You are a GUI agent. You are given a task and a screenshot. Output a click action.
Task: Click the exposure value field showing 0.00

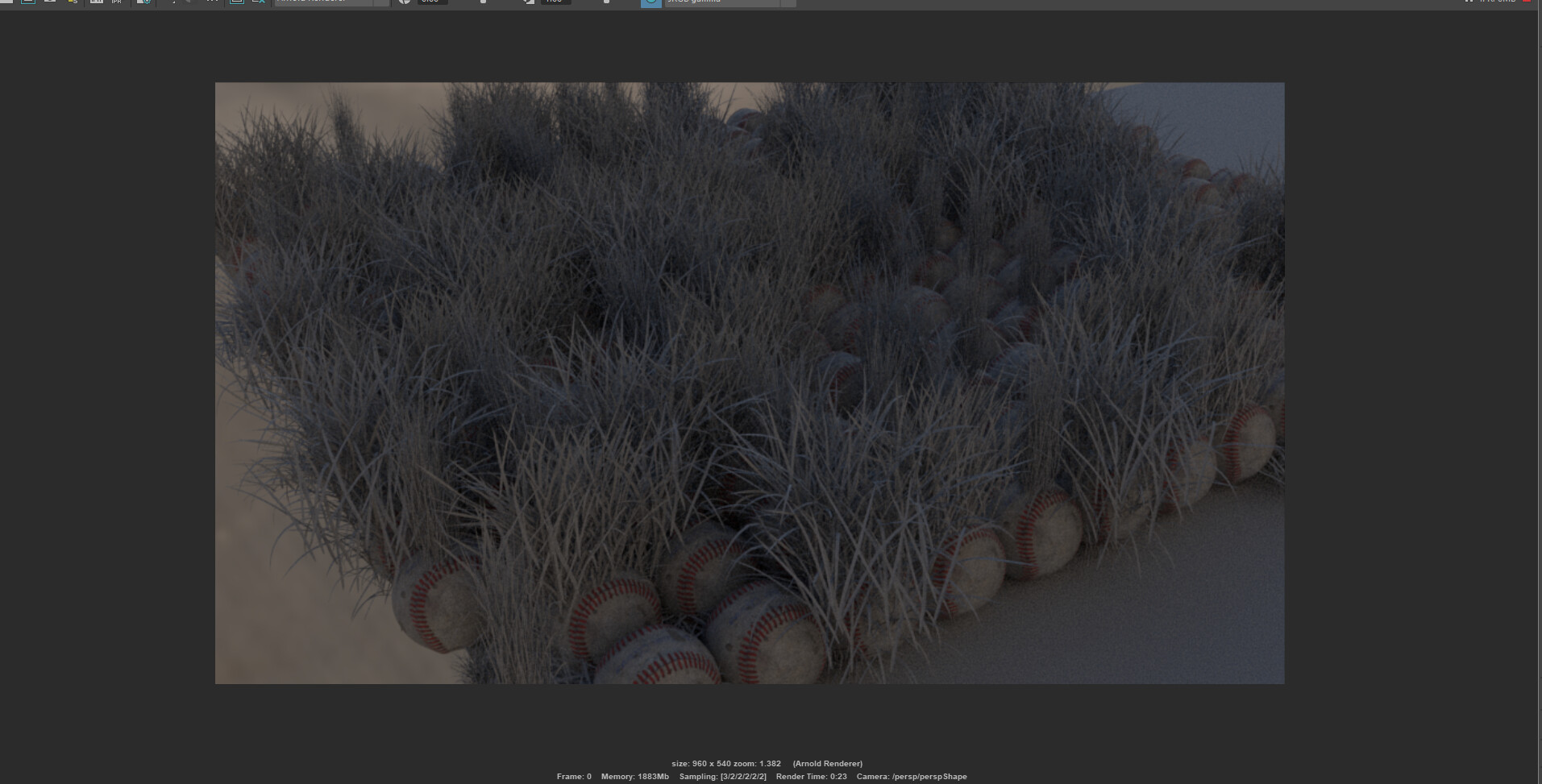tap(431, 3)
